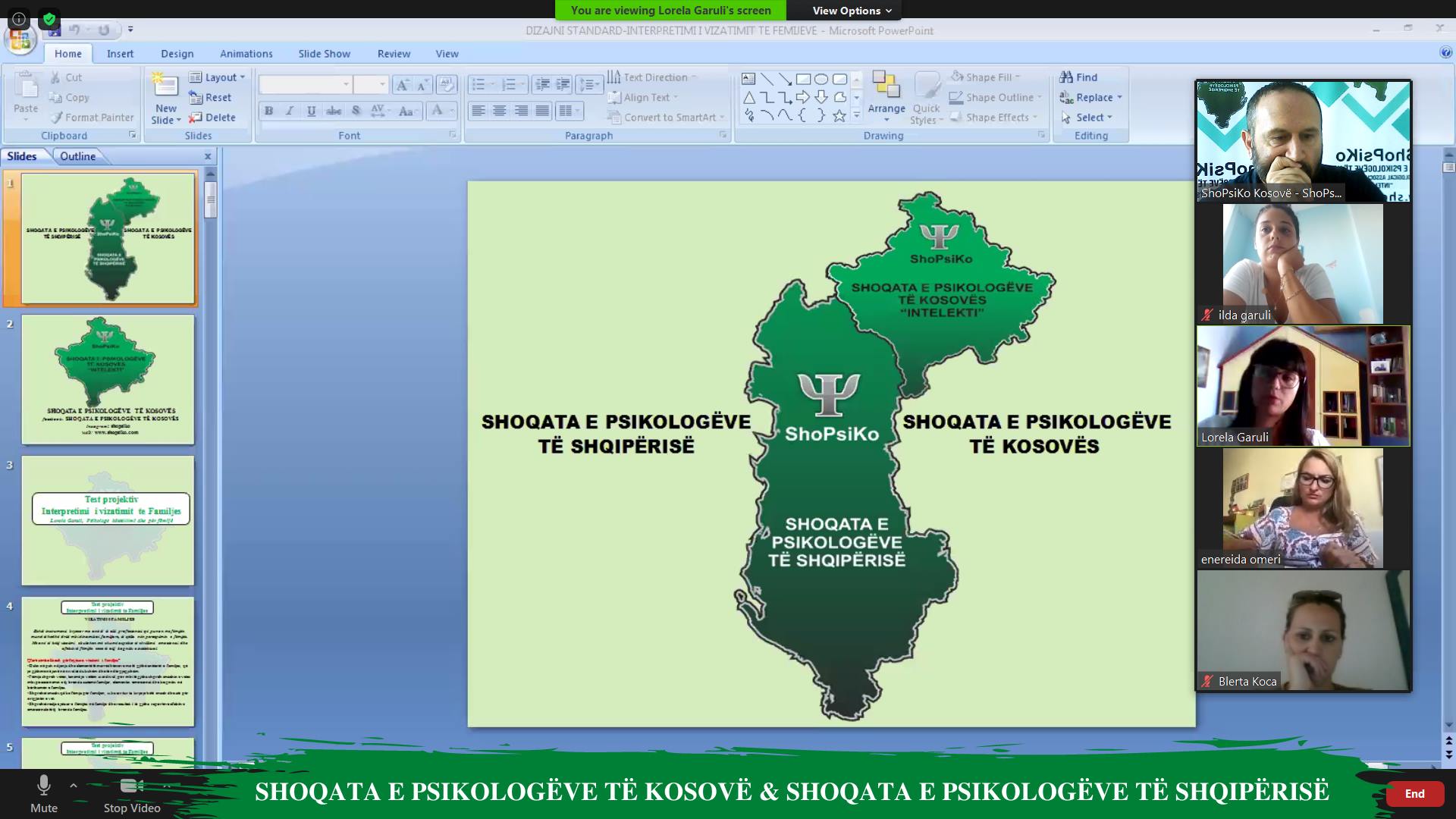Select the Text Box shape tool
This screenshot has height=819, width=1456.
pyautogui.click(x=748, y=78)
